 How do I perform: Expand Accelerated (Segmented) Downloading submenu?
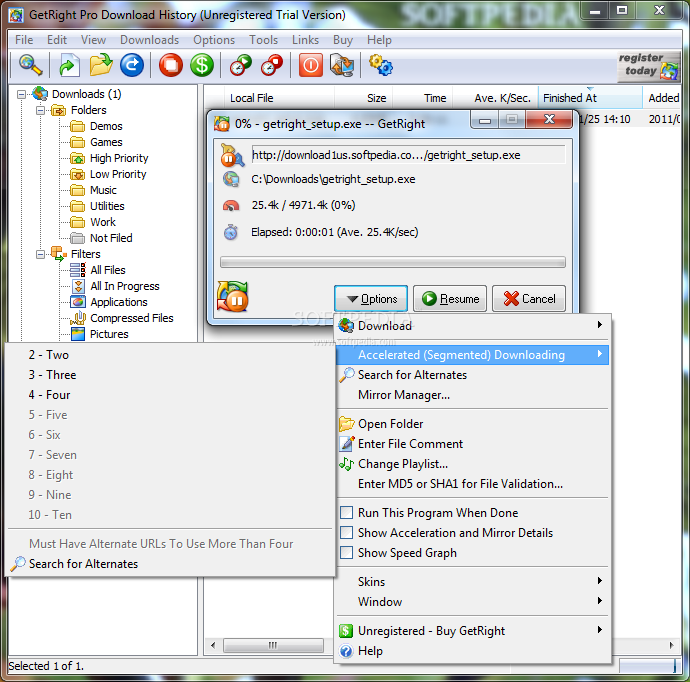(x=473, y=355)
